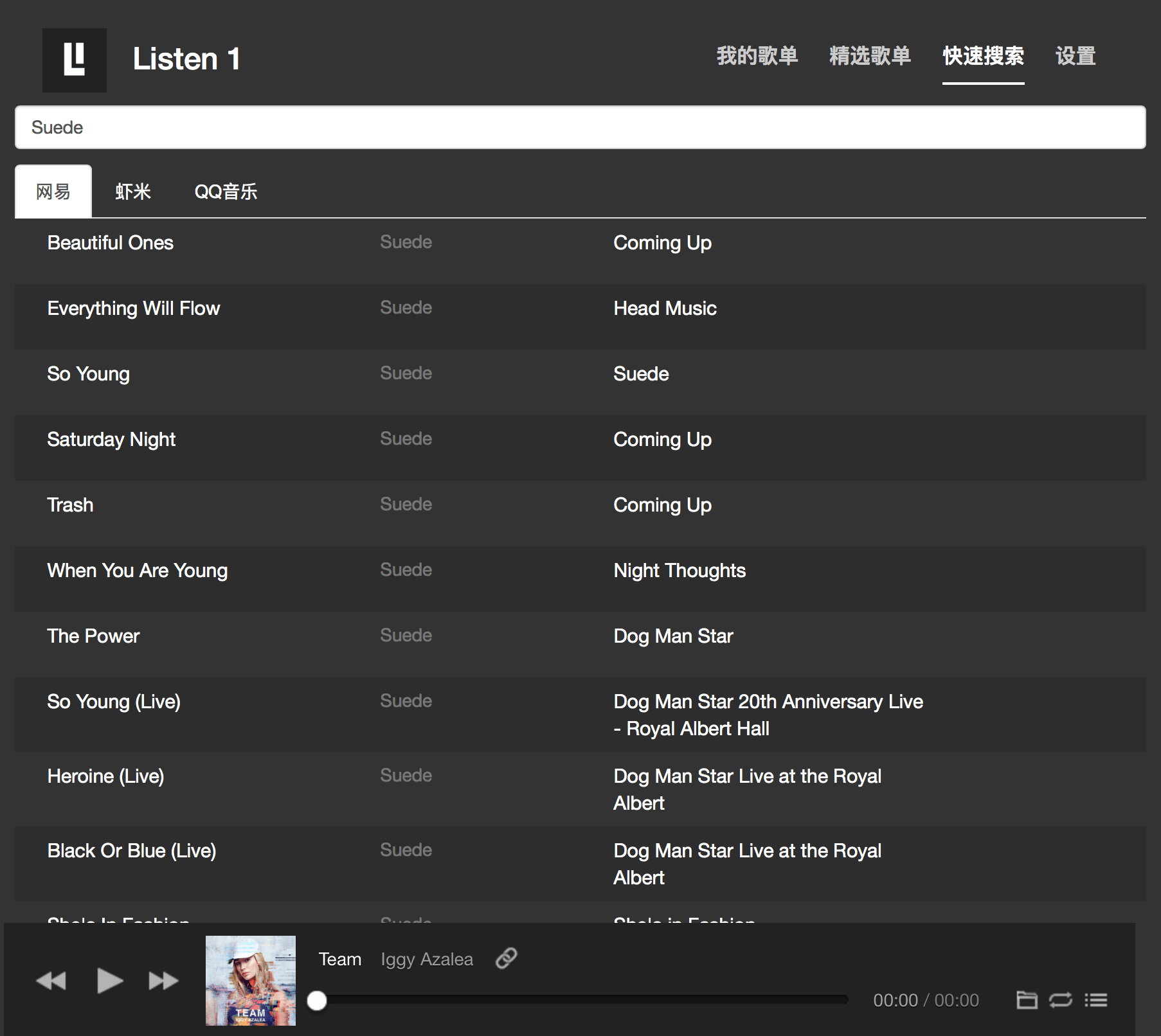Click the playback progress slider handle
The height and width of the screenshot is (1036, 1161).
pyautogui.click(x=317, y=1000)
